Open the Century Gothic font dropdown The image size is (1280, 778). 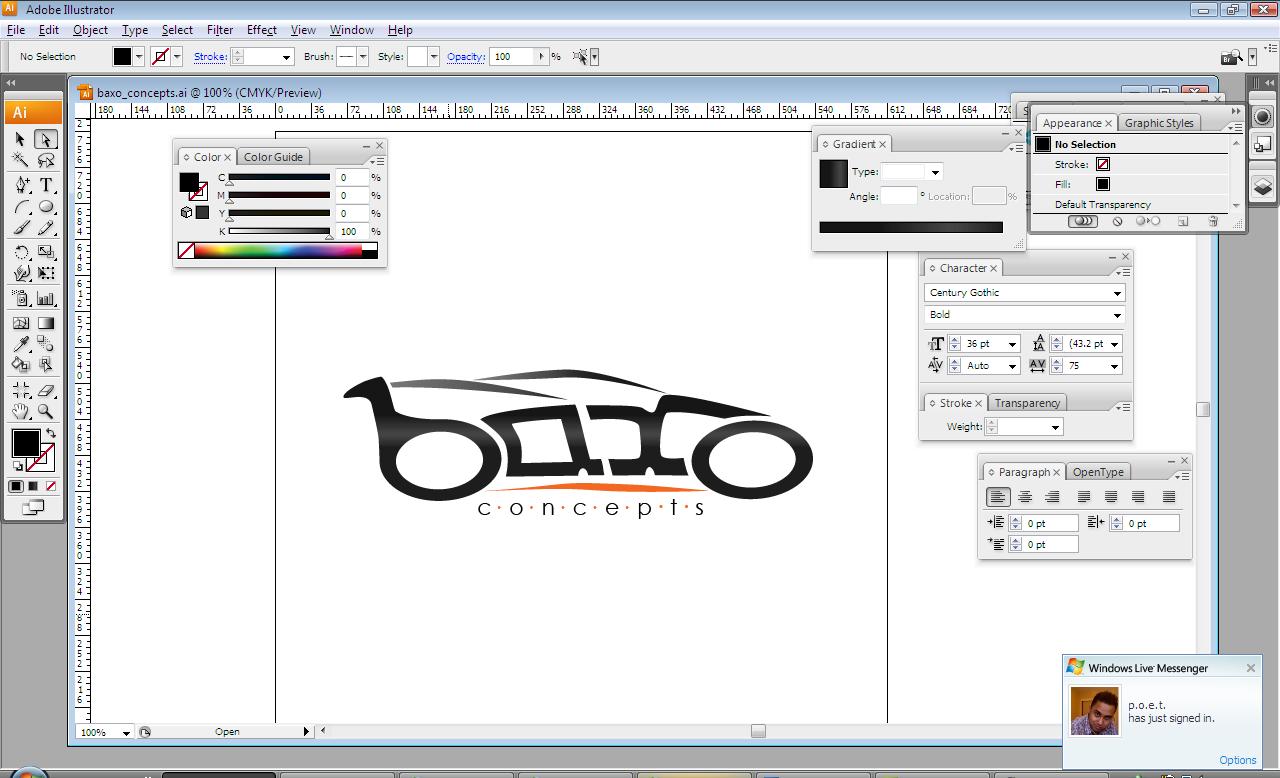pos(1117,293)
